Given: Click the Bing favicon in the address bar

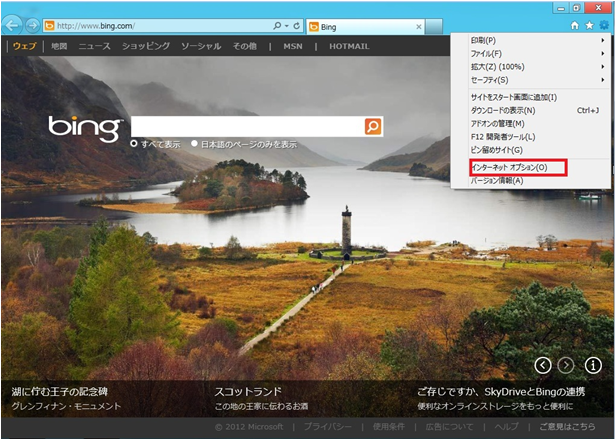Looking at the screenshot, I should point(50,26).
